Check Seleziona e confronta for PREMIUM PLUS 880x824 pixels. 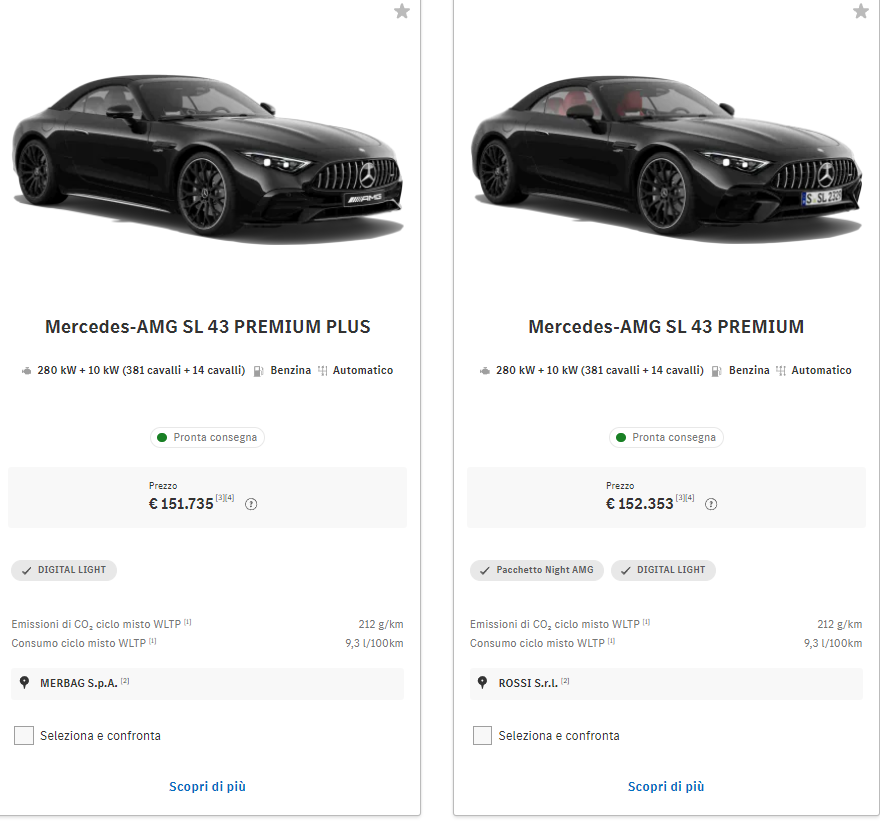point(24,735)
